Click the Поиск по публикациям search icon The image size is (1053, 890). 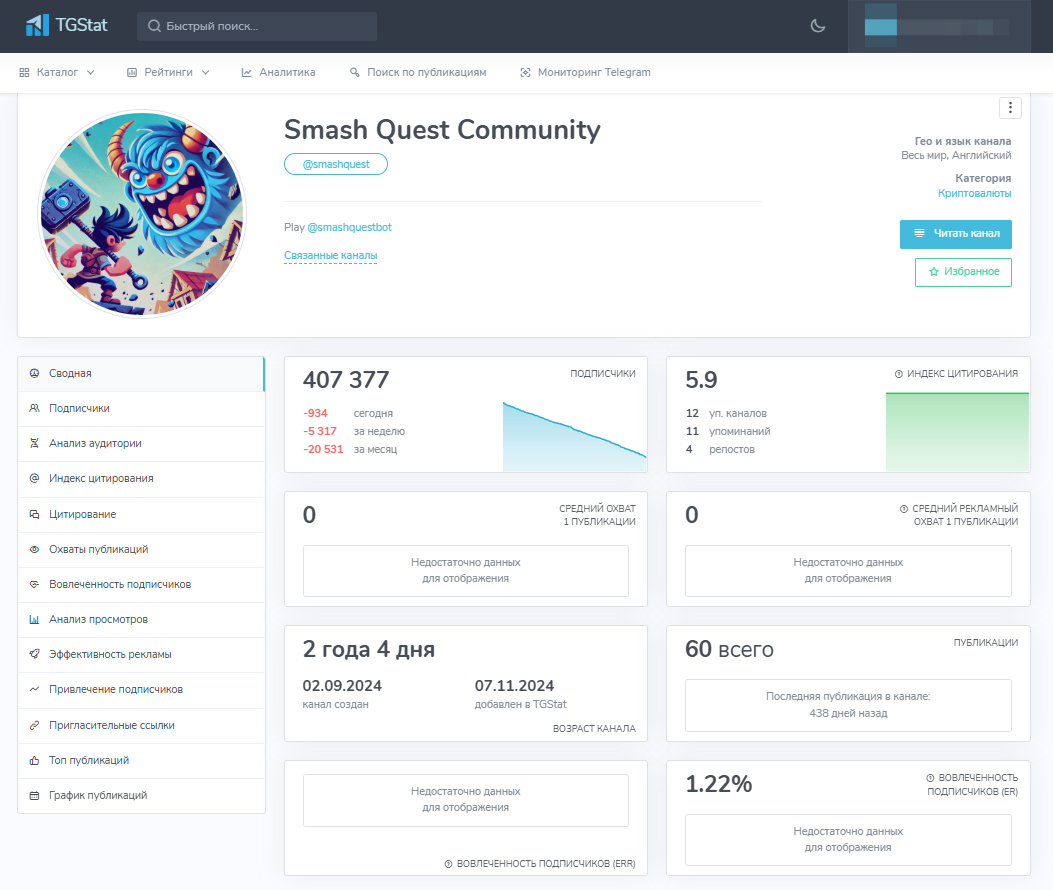point(355,73)
